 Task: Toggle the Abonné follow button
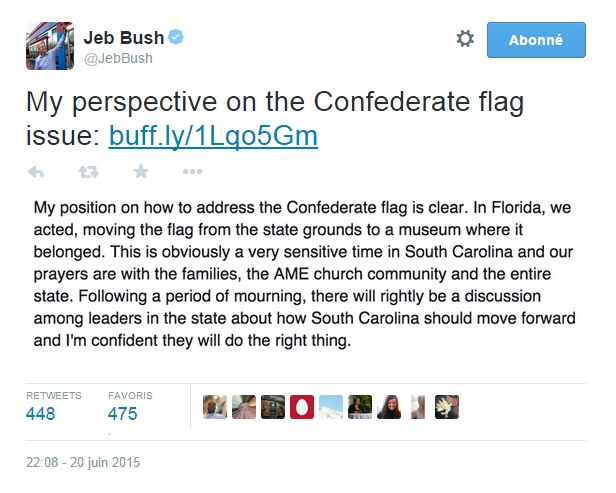click(x=536, y=40)
